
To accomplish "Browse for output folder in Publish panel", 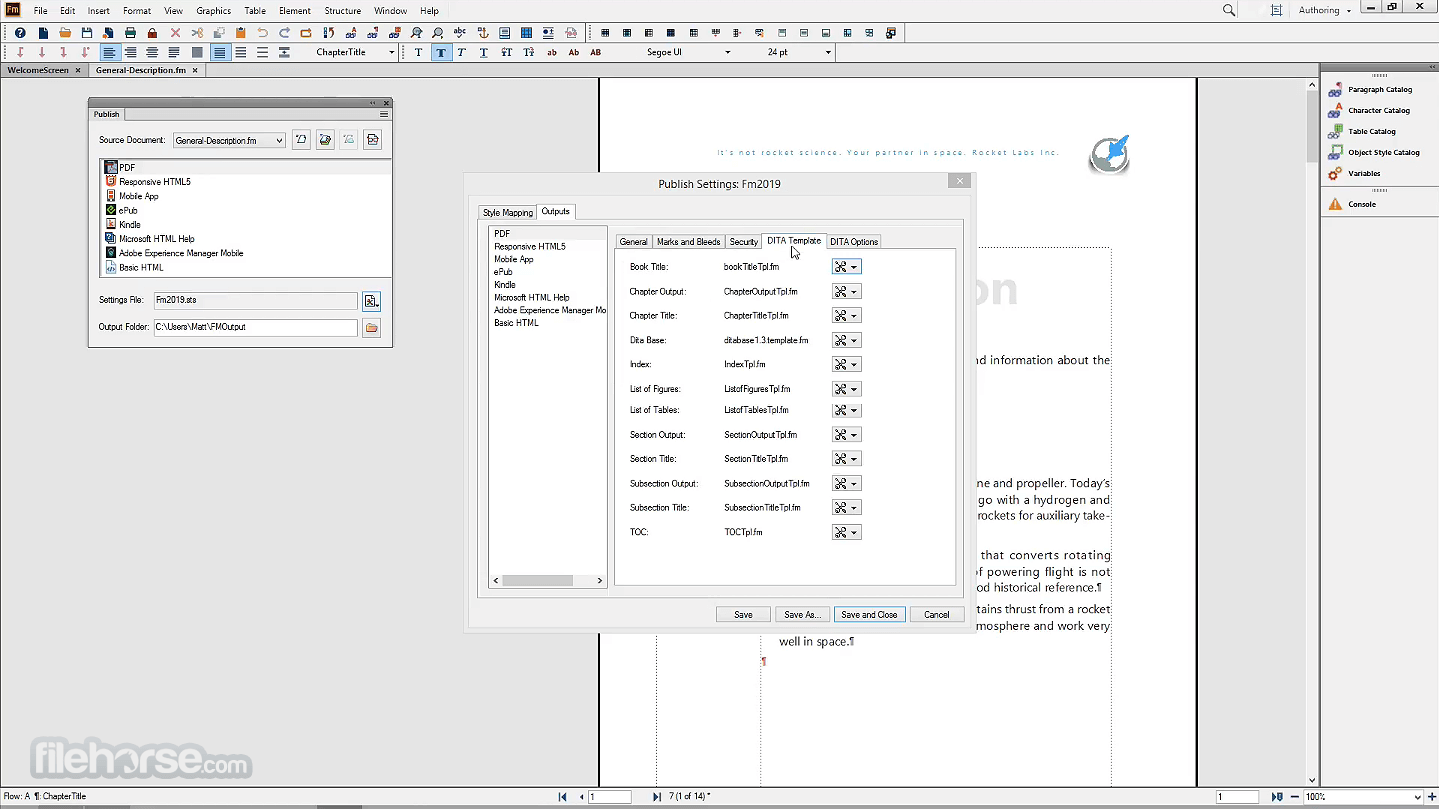I will (x=371, y=327).
